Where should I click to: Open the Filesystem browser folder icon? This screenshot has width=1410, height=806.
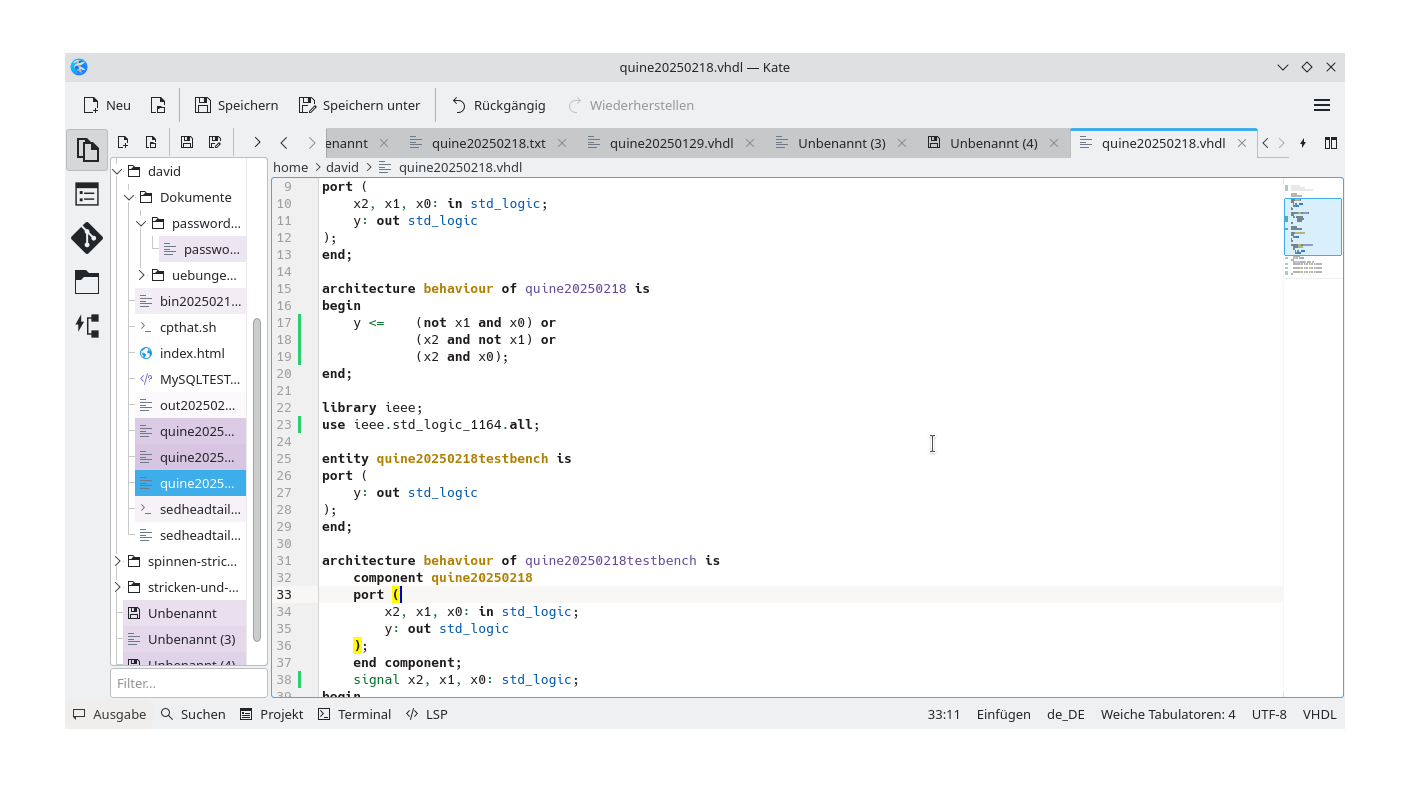point(87,282)
